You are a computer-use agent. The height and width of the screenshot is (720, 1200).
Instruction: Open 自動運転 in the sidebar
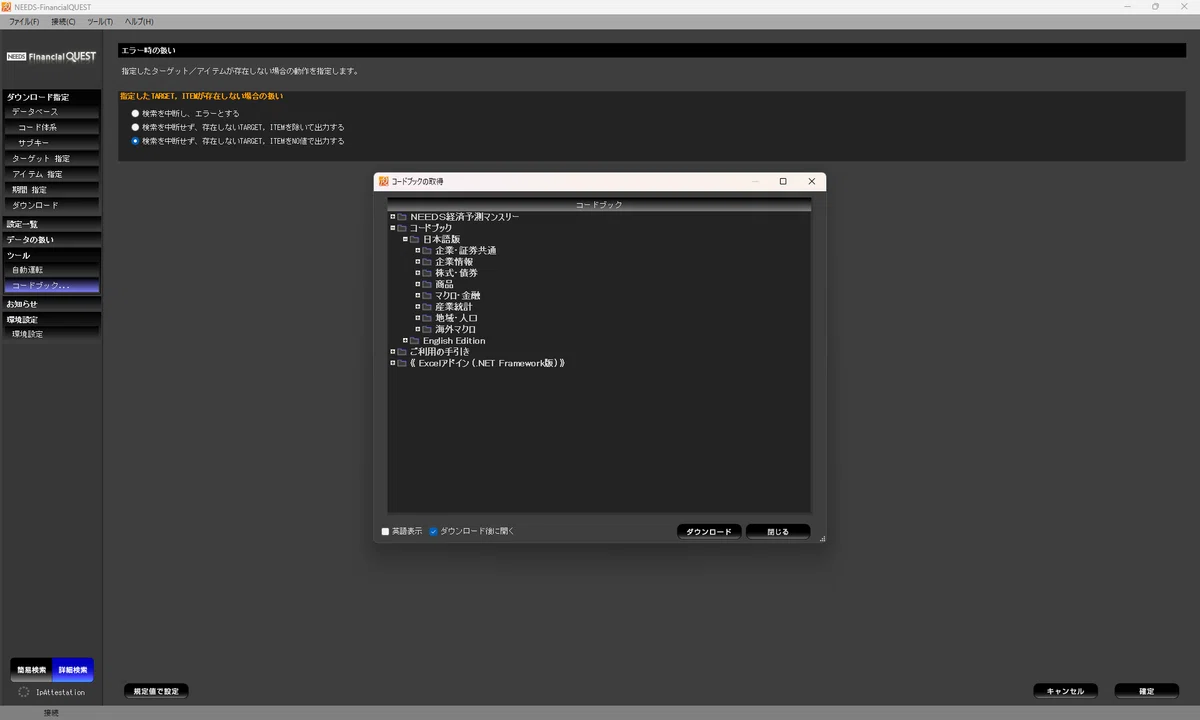51,270
